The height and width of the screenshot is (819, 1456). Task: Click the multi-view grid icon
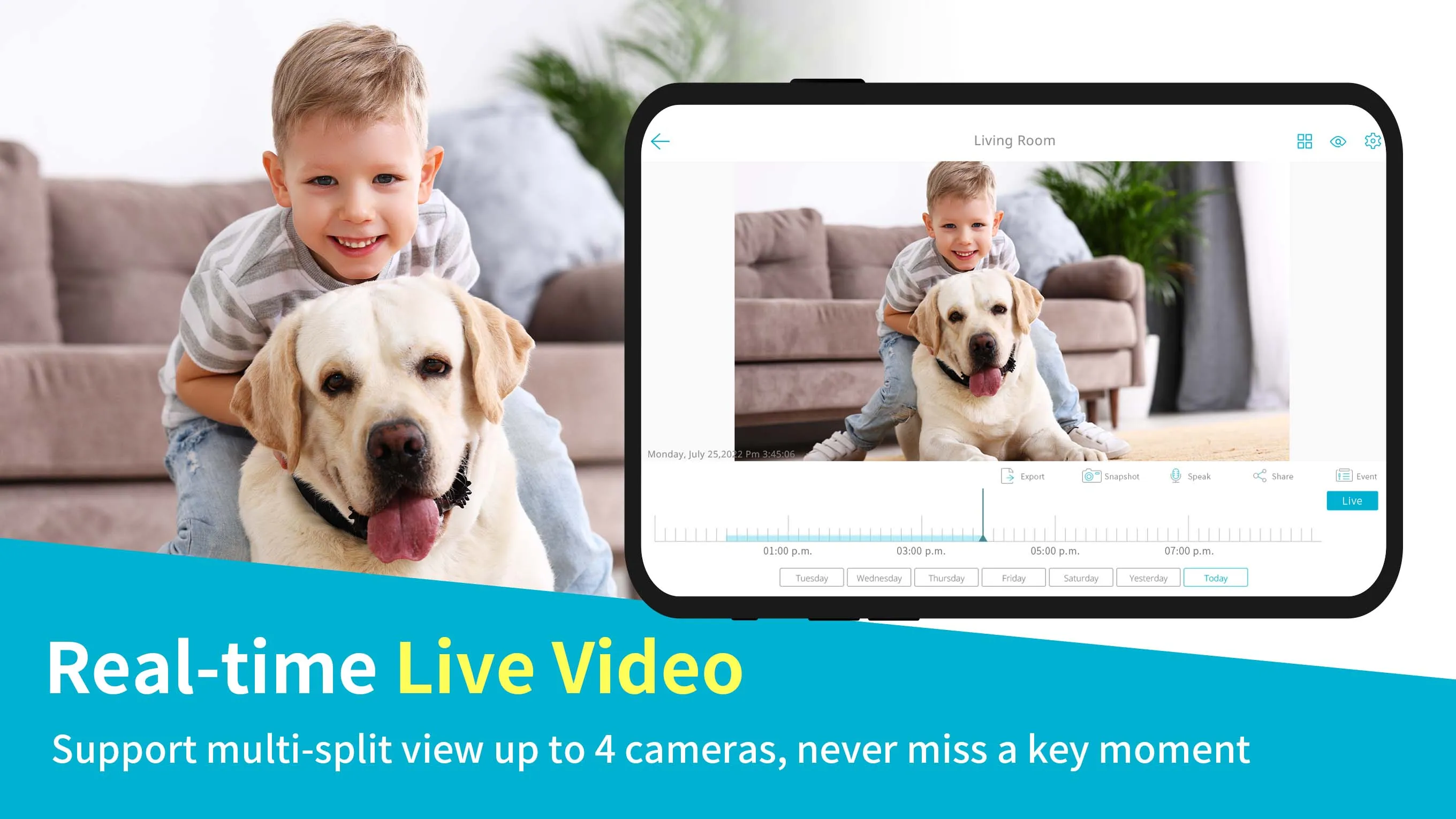1303,140
